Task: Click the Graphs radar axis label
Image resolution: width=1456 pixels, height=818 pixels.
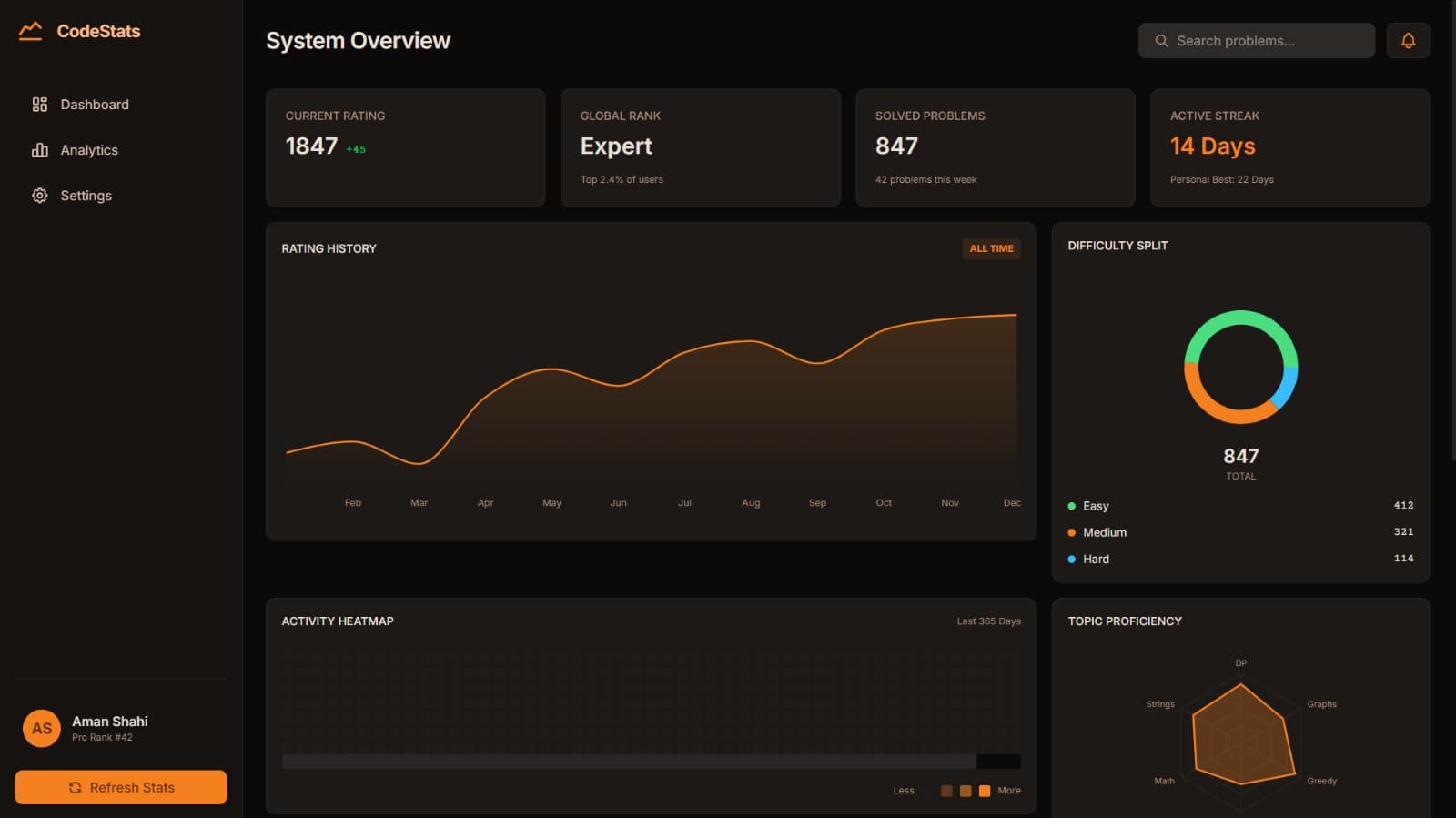Action: [x=1321, y=704]
